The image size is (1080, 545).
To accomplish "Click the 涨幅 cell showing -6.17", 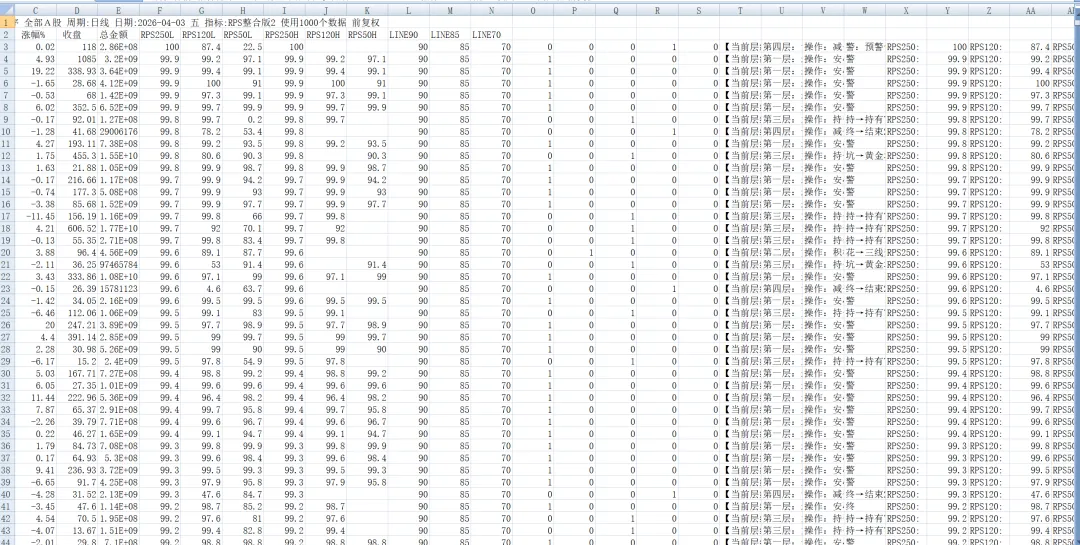I will point(35,362).
